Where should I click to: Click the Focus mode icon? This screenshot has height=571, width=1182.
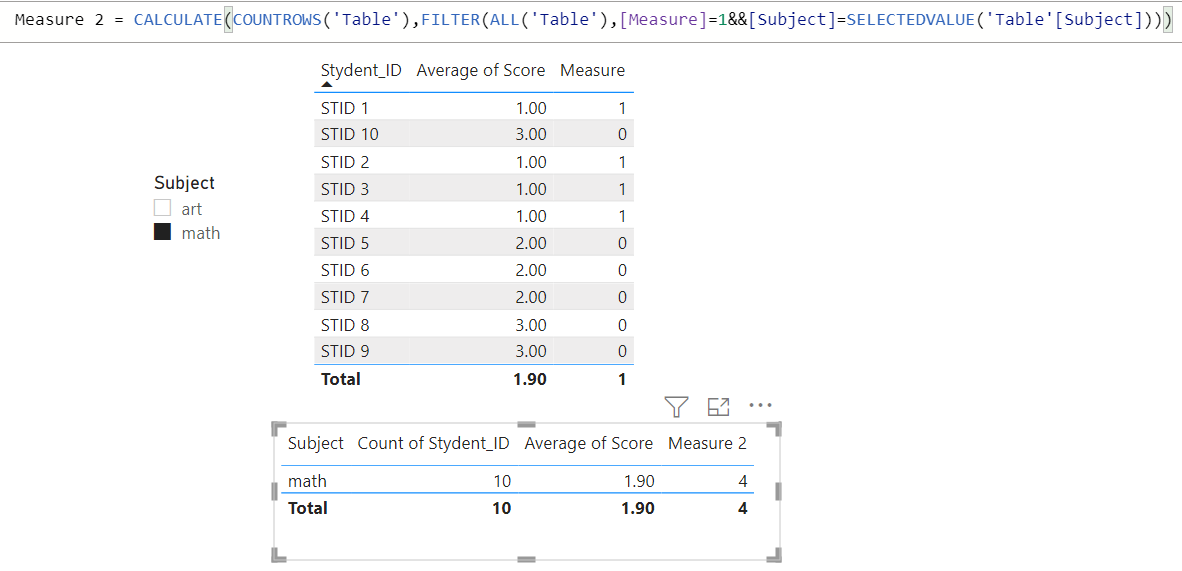pyautogui.click(x=718, y=407)
